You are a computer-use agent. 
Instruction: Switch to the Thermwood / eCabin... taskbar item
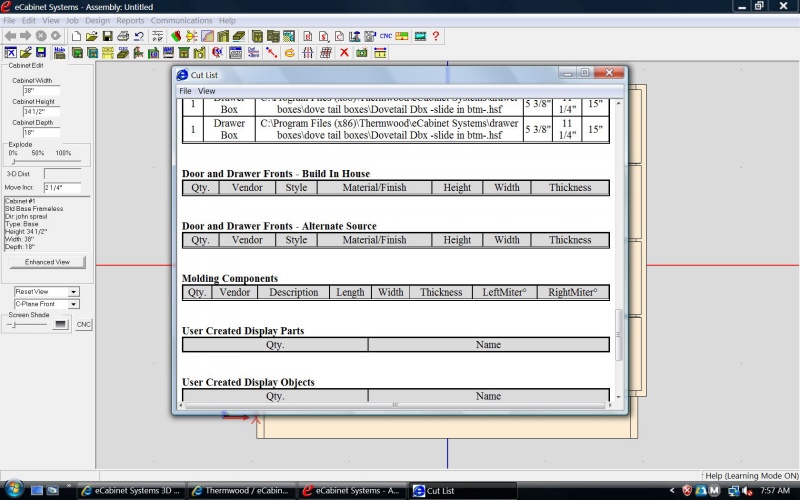pos(242,490)
